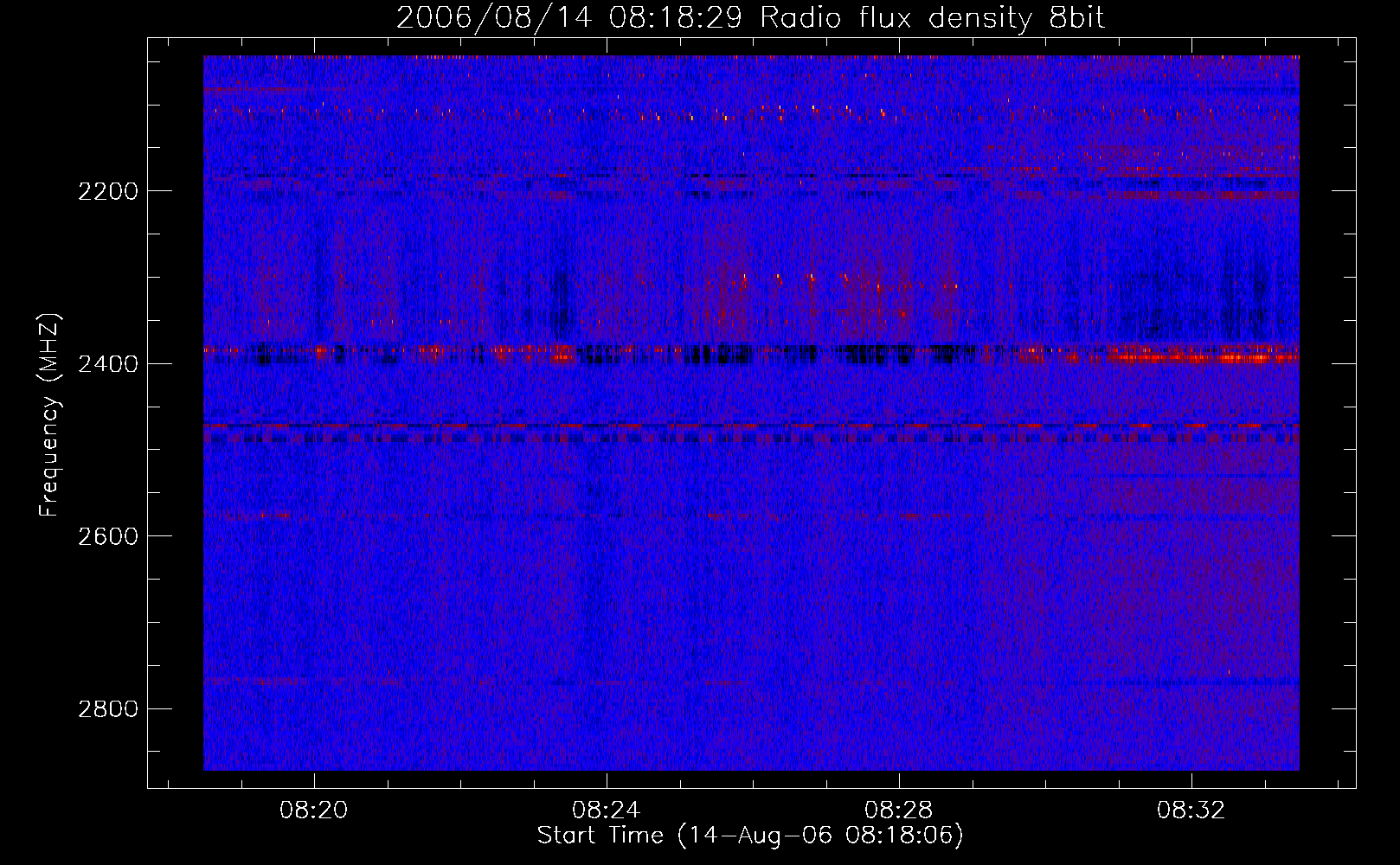Click the 08:32 time tick label

click(x=1191, y=810)
